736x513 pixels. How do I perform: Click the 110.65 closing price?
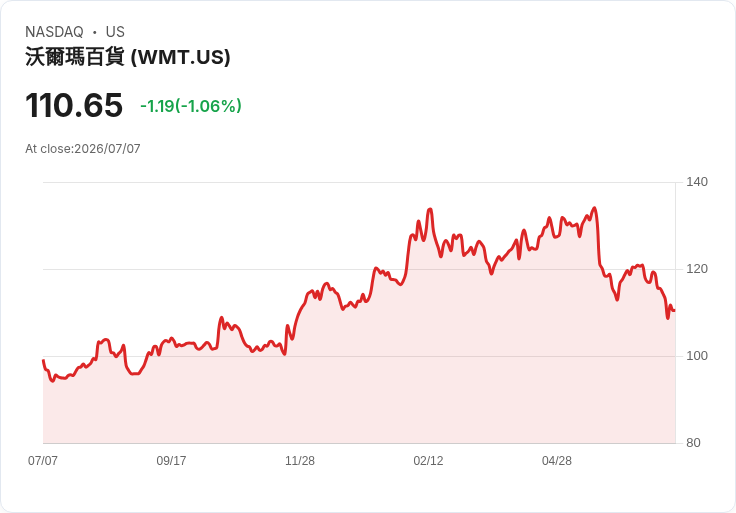[x=74, y=105]
